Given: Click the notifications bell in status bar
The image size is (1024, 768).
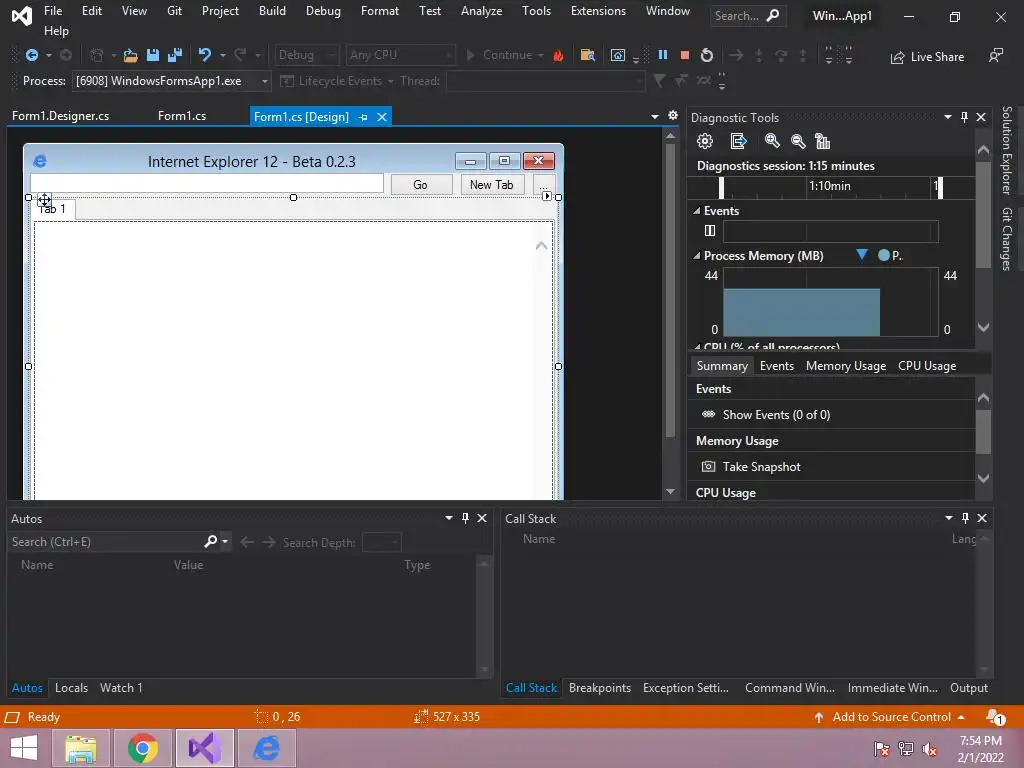Looking at the screenshot, I should click(995, 717).
